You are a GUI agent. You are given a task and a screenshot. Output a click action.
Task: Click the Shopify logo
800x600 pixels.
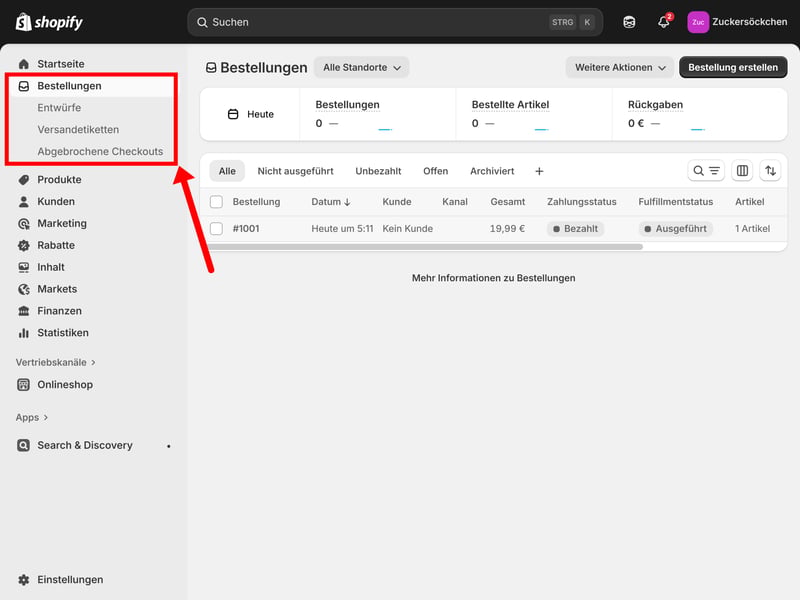pos(50,22)
